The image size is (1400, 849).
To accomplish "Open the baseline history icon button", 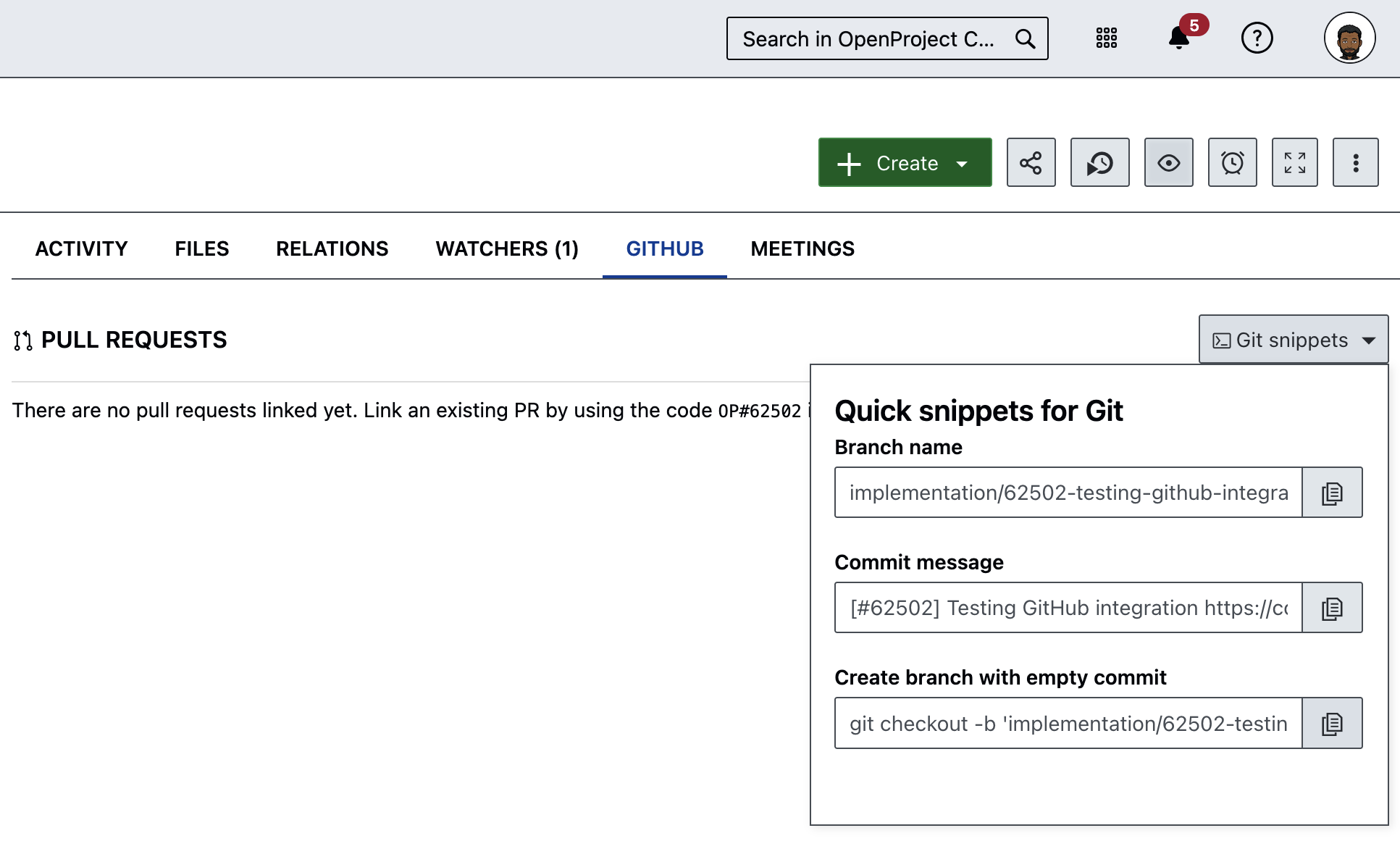I will 1099,163.
